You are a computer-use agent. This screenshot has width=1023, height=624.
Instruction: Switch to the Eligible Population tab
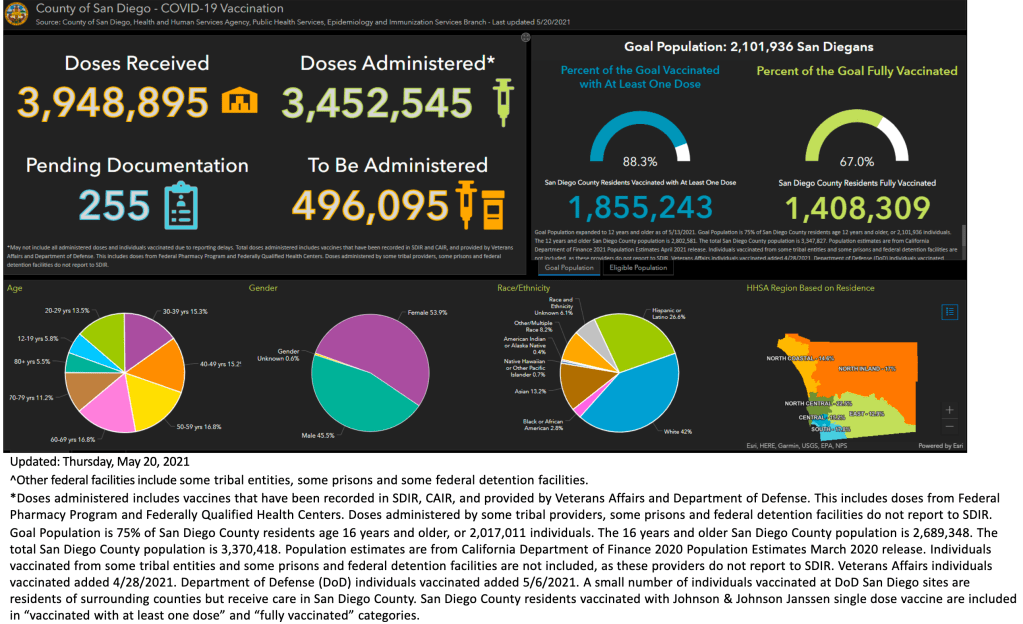[637, 268]
